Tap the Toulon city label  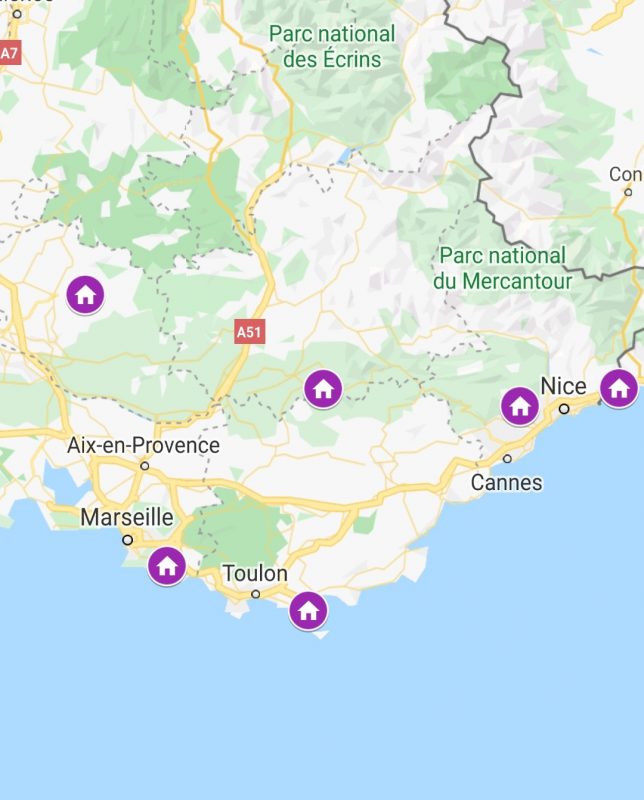[255, 573]
